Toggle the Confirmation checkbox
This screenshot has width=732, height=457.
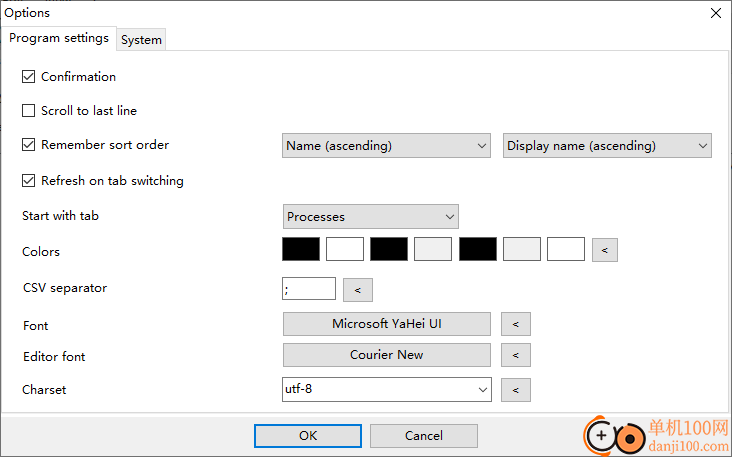click(x=29, y=77)
